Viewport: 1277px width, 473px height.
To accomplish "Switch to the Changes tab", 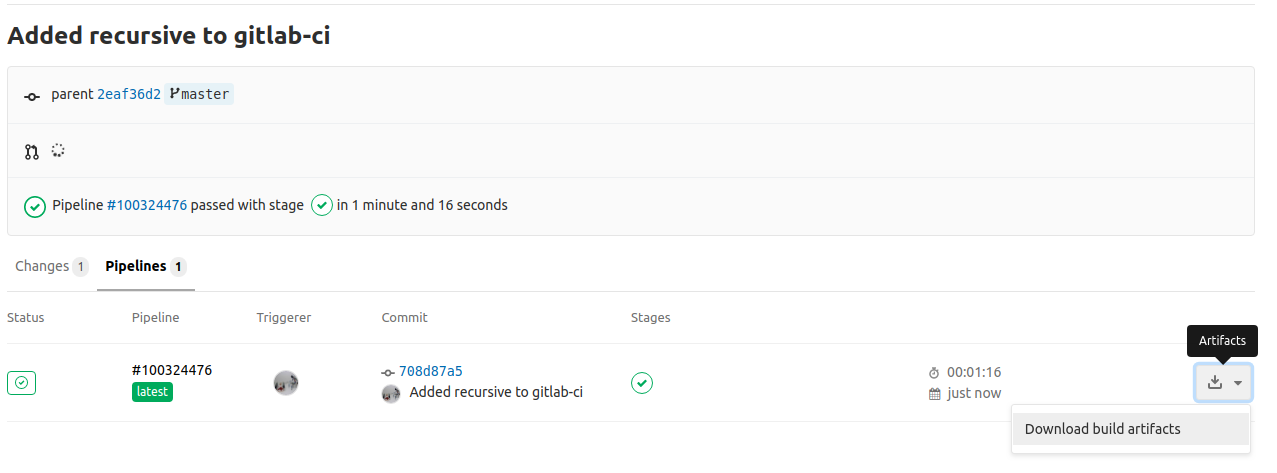I will point(42,266).
